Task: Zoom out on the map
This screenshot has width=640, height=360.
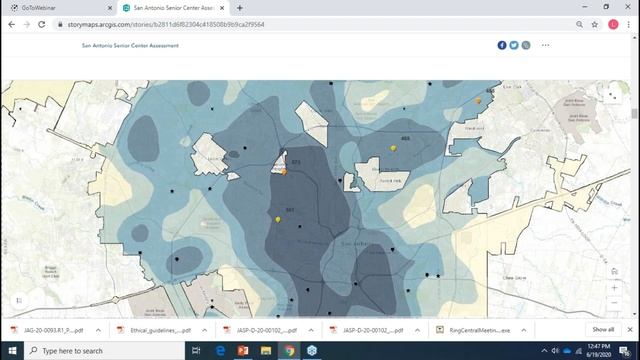Action: coord(614,303)
